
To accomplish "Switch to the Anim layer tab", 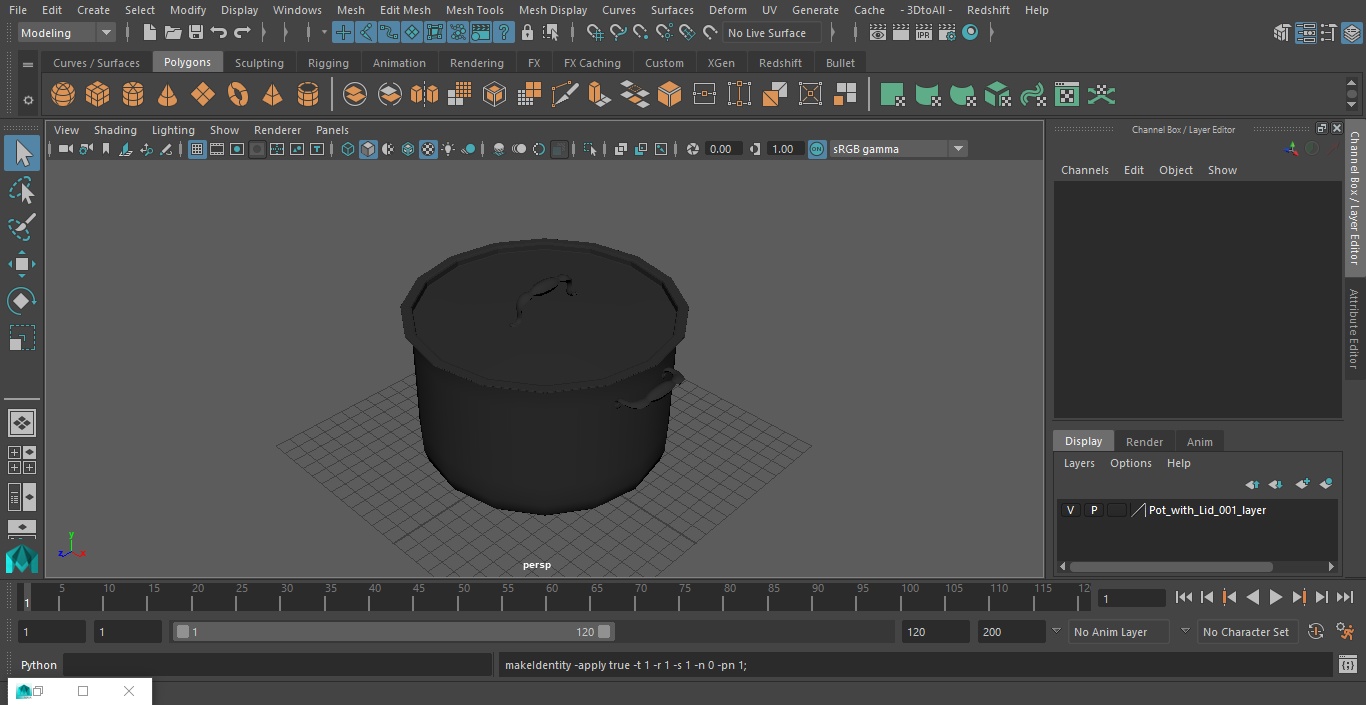I will coord(1199,442).
